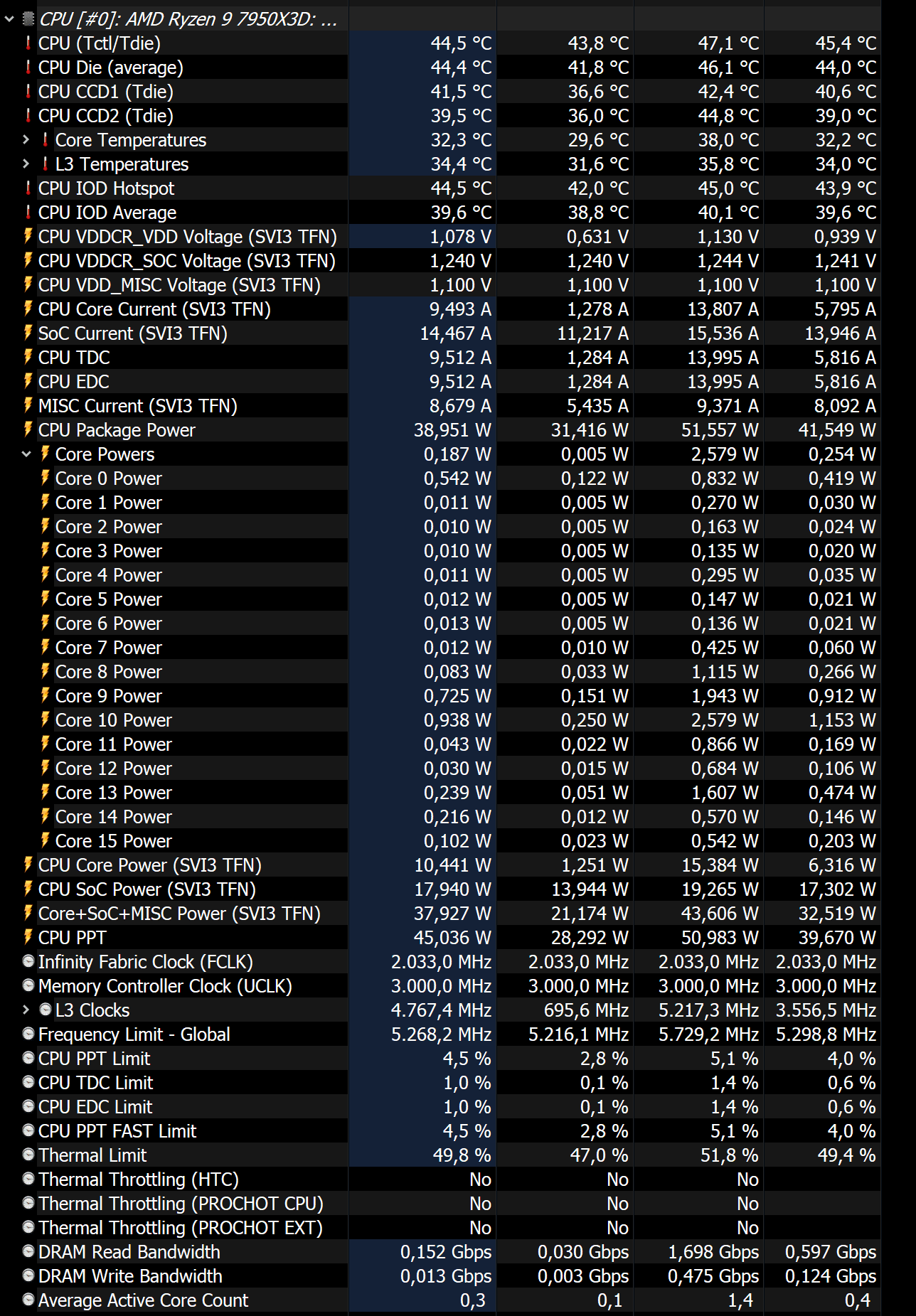916x1316 pixels.
Task: Select the Core 7 Power row
Action: (440, 648)
